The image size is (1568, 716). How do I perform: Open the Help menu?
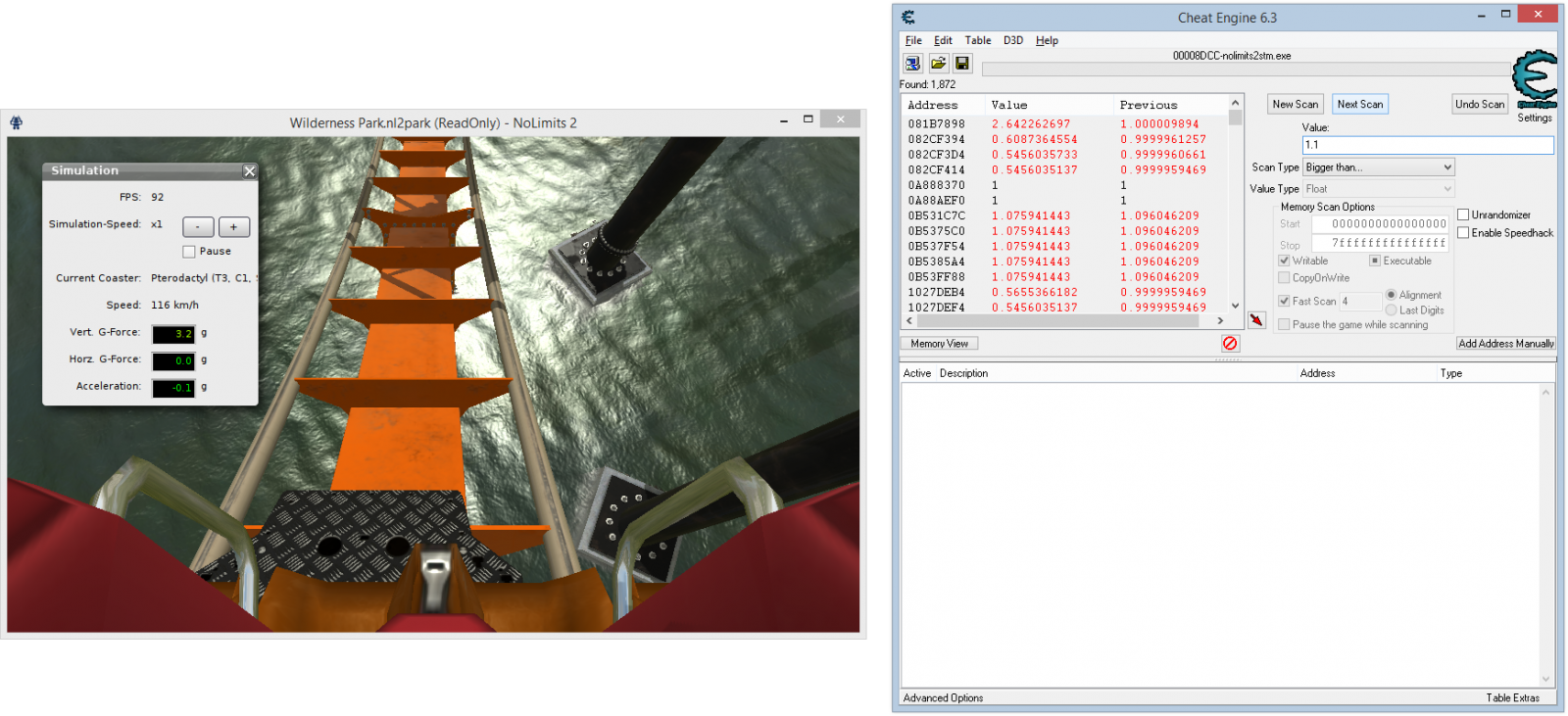[1047, 40]
